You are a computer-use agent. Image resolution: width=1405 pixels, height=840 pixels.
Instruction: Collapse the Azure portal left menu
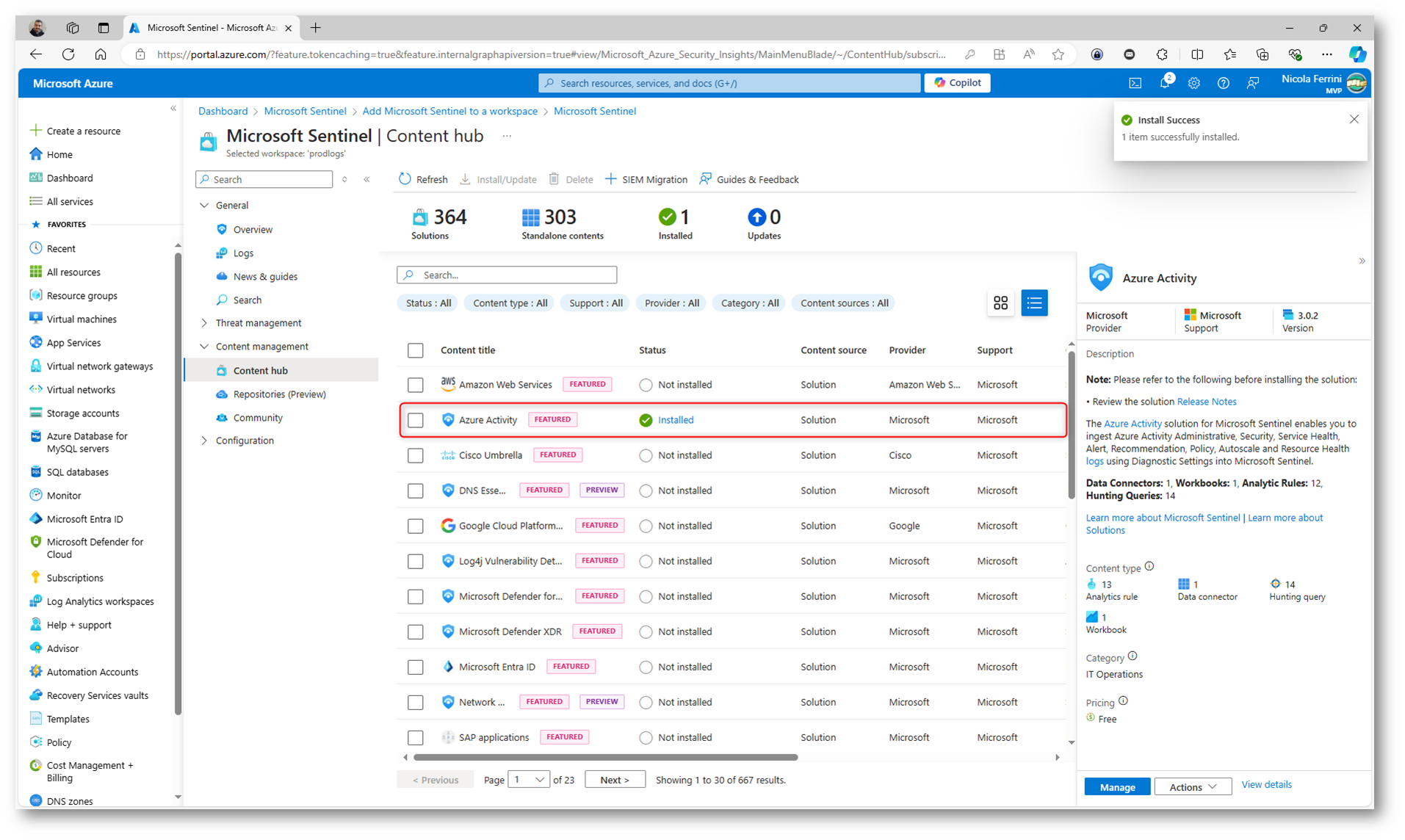pyautogui.click(x=173, y=109)
